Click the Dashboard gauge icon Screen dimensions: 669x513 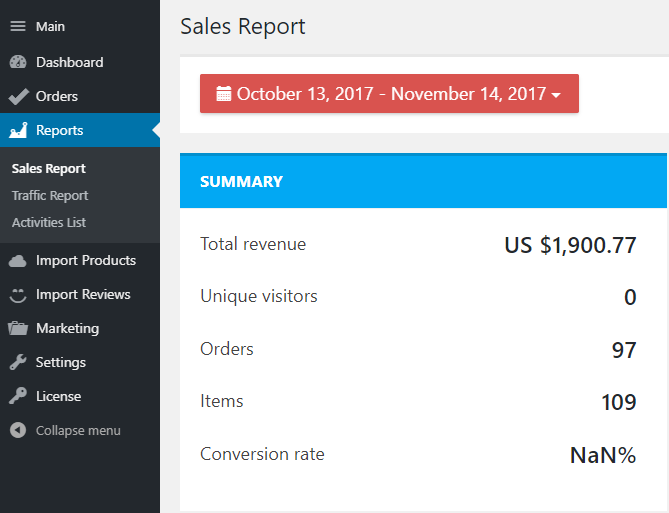18,62
